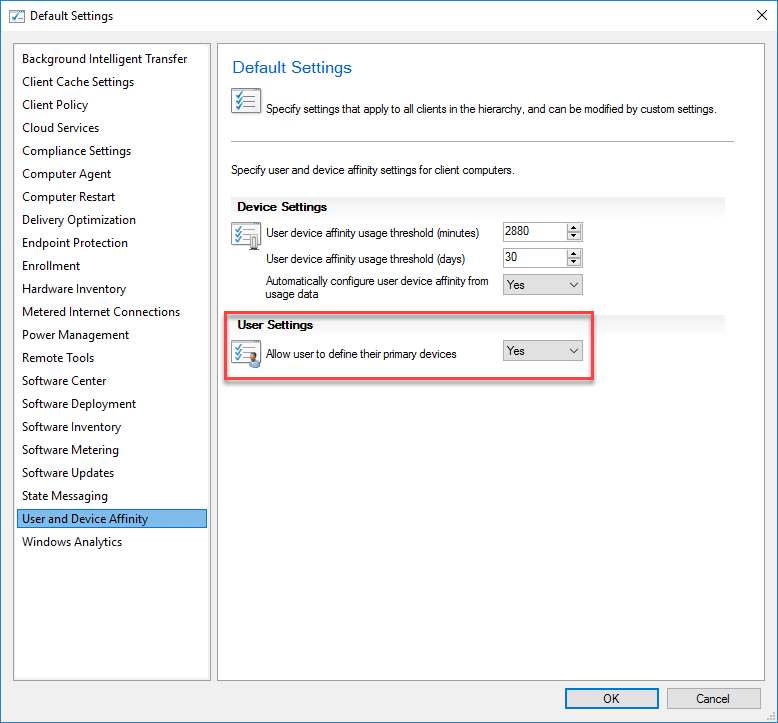Click the usage threshold minutes field showing 2880
The height and width of the screenshot is (723, 778).
tap(533, 232)
